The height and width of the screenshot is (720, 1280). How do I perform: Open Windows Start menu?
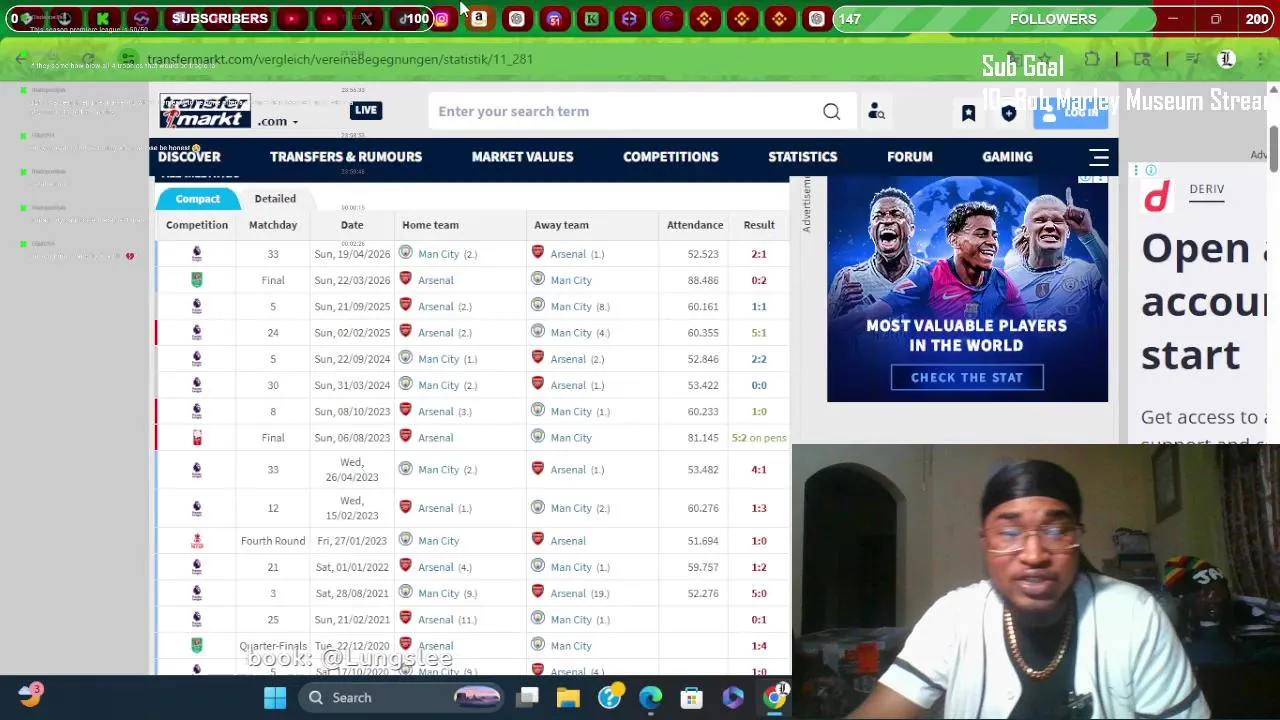[275, 698]
